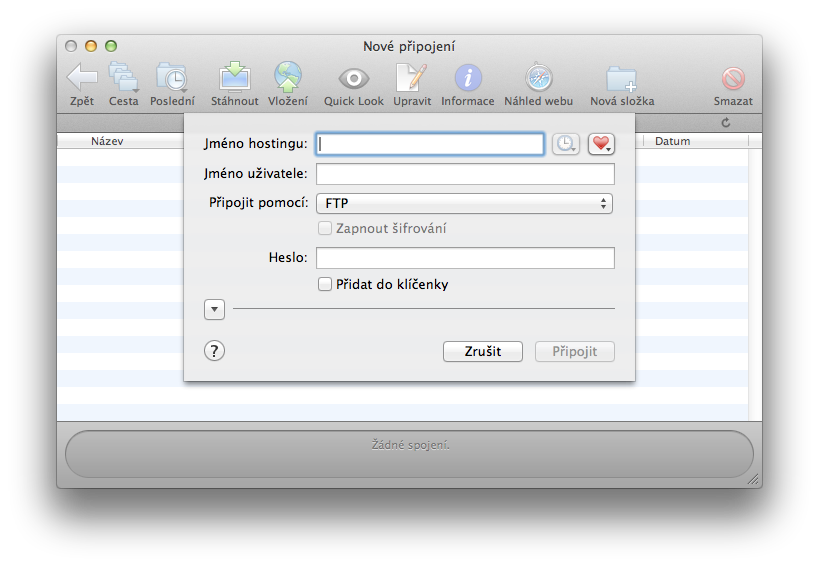Click the Upravit edit icon

(x=411, y=78)
